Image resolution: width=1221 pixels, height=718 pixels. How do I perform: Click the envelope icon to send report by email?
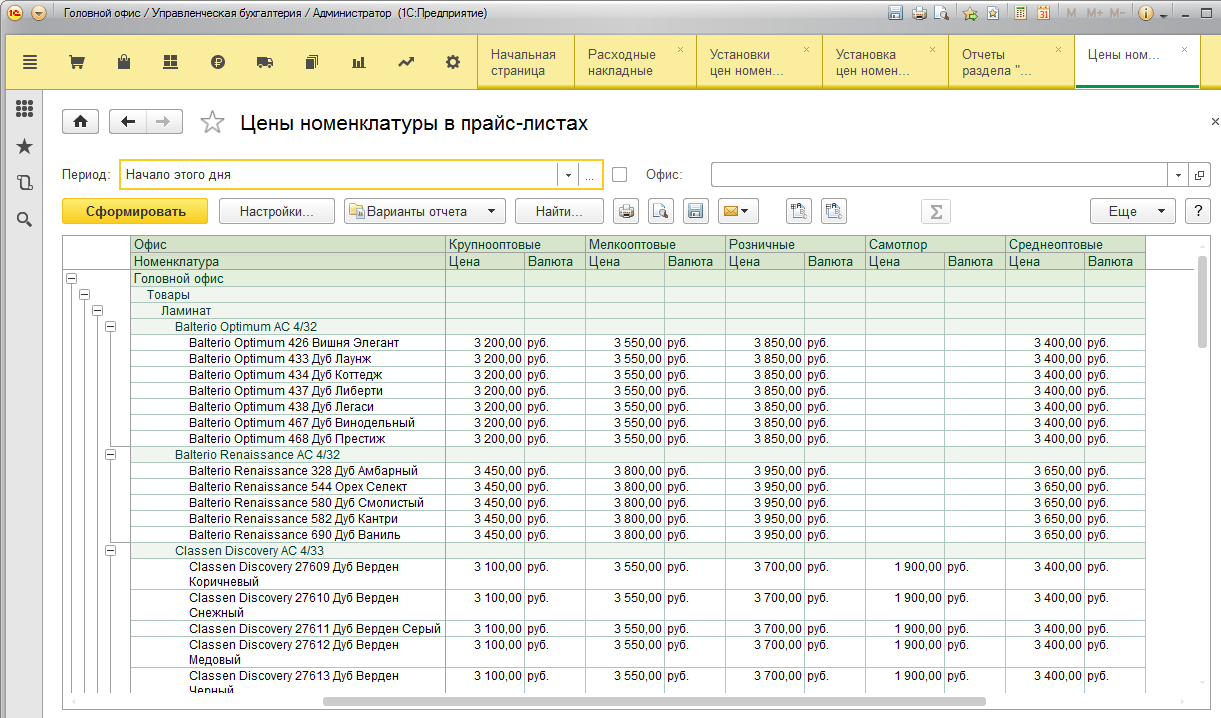pyautogui.click(x=737, y=211)
